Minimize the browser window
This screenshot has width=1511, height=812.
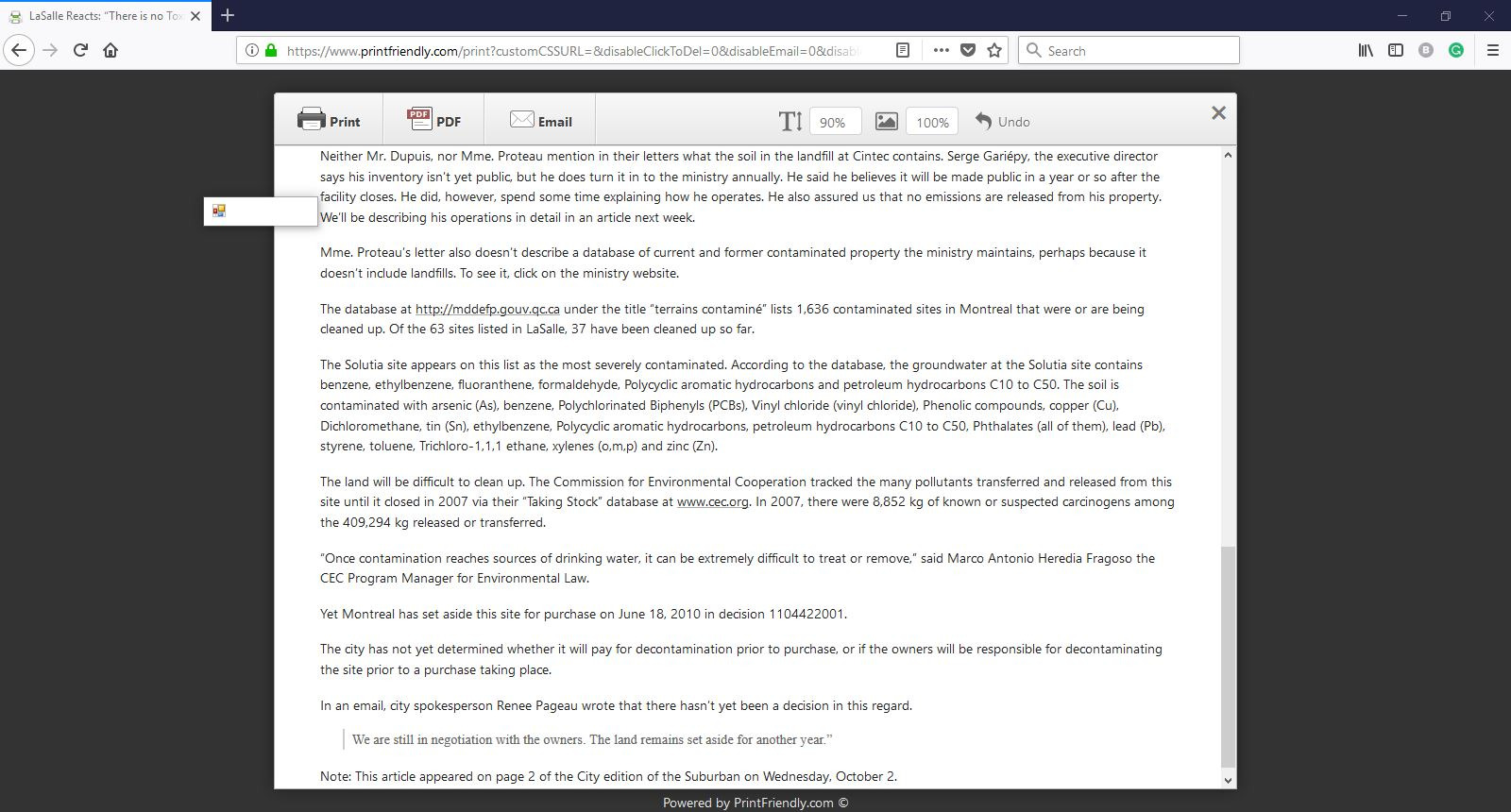[1402, 15]
